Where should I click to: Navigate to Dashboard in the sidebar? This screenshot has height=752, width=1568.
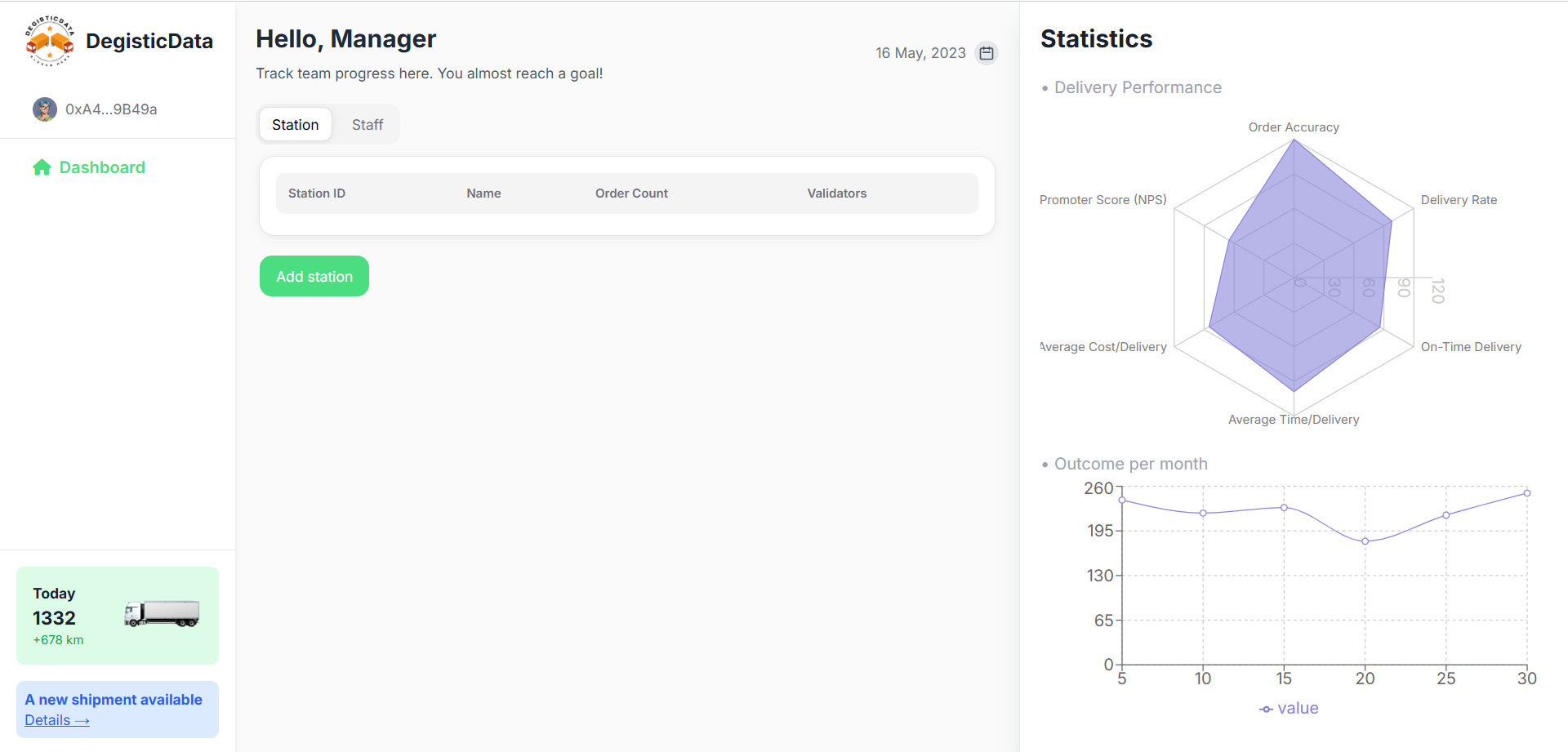(x=101, y=167)
